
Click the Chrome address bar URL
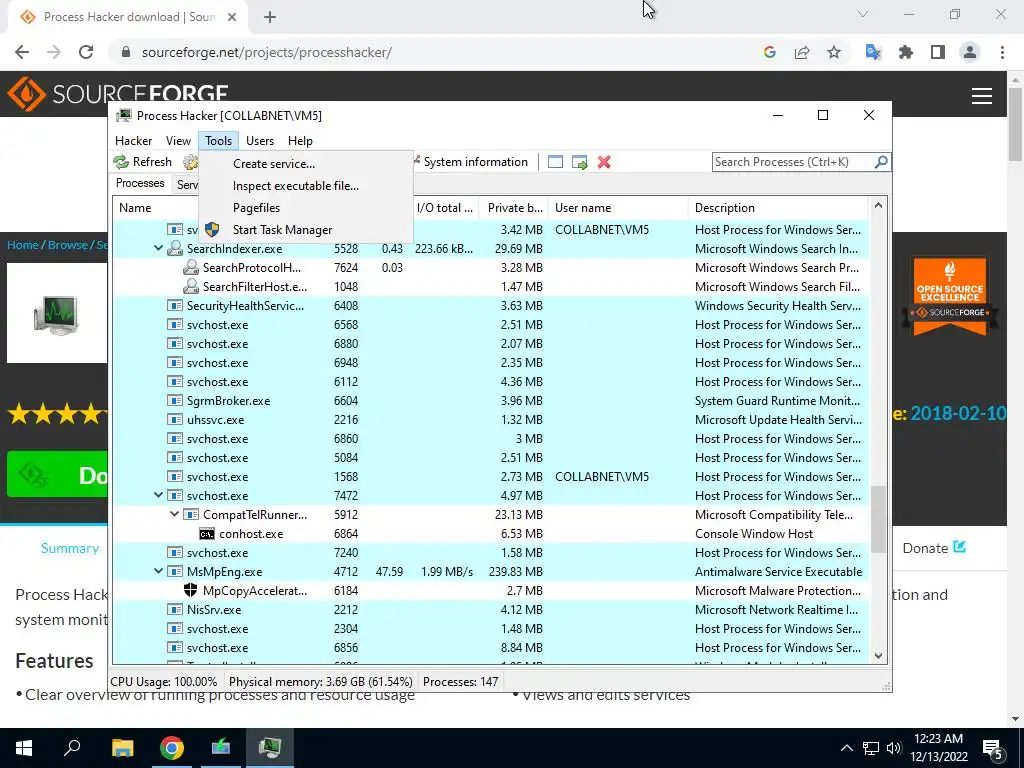pyautogui.click(x=266, y=52)
